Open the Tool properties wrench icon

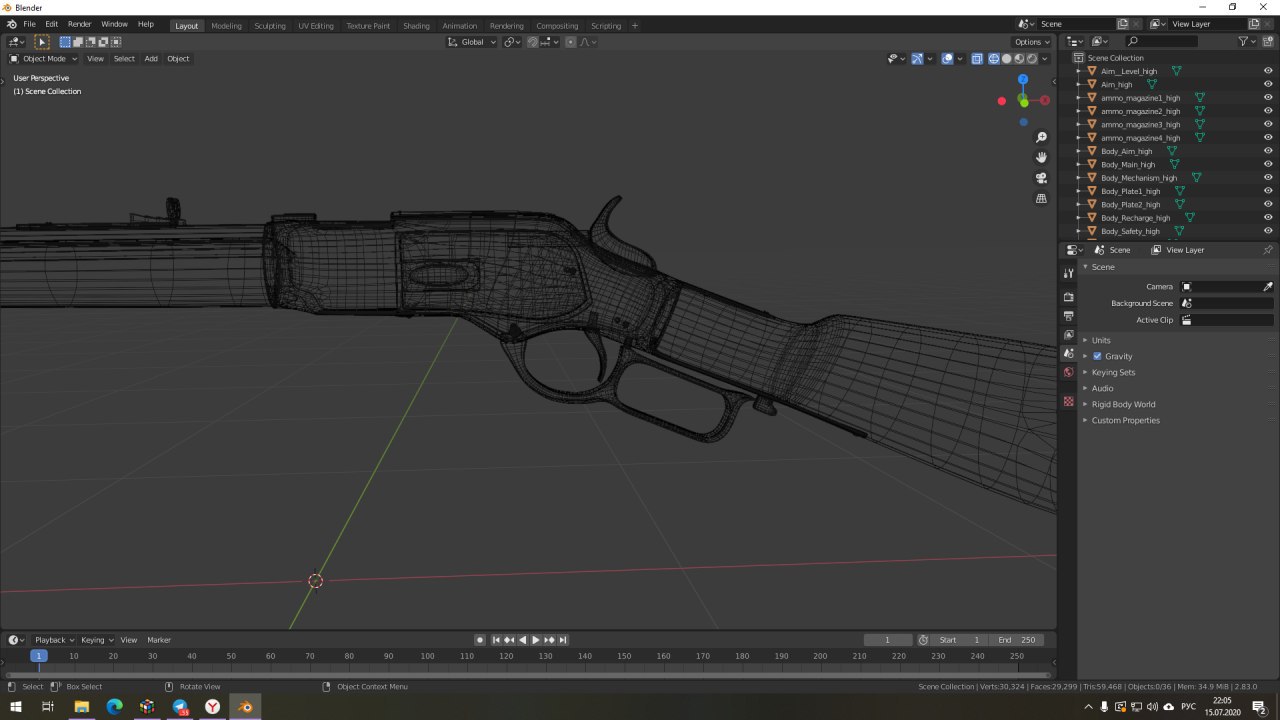(x=1068, y=273)
